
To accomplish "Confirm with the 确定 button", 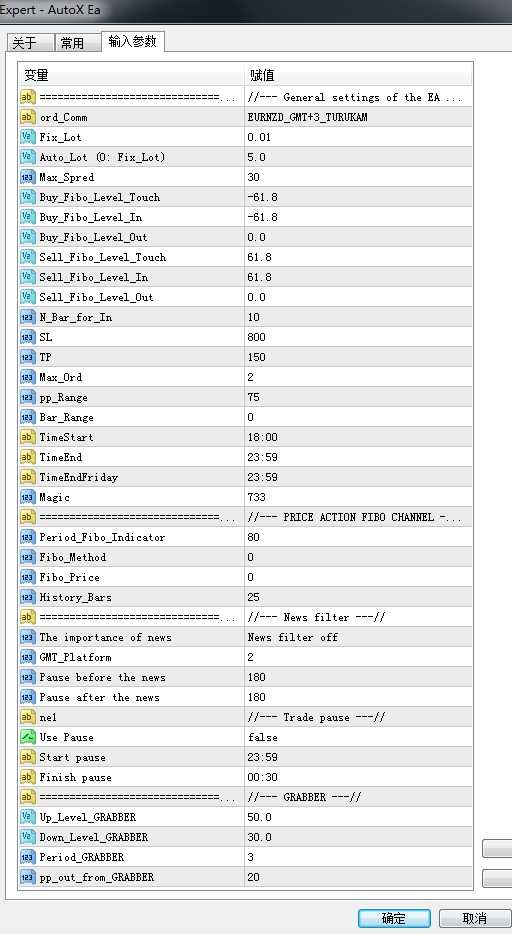I will click(394, 918).
